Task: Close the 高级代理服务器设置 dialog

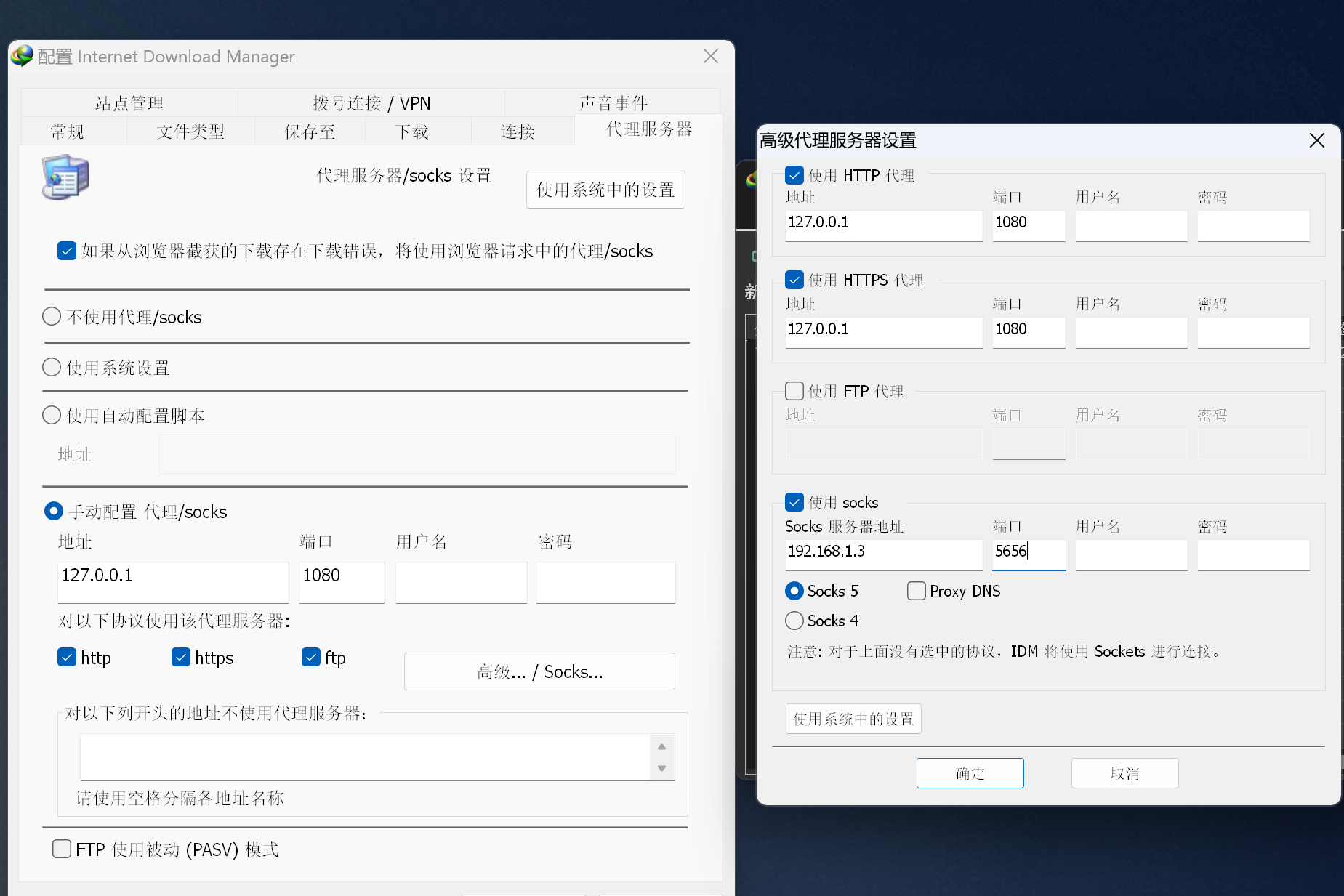Action: 1316,140
